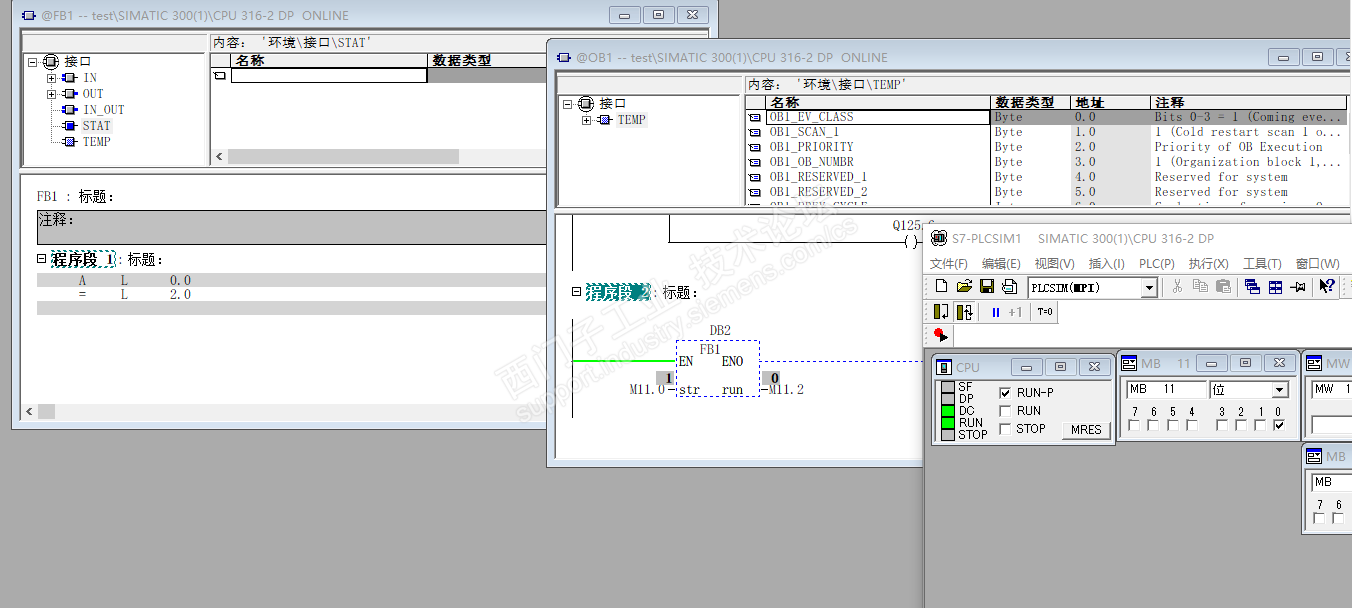Click the MRES memory reset button
Viewport: 1352px width, 608px height.
click(1086, 430)
